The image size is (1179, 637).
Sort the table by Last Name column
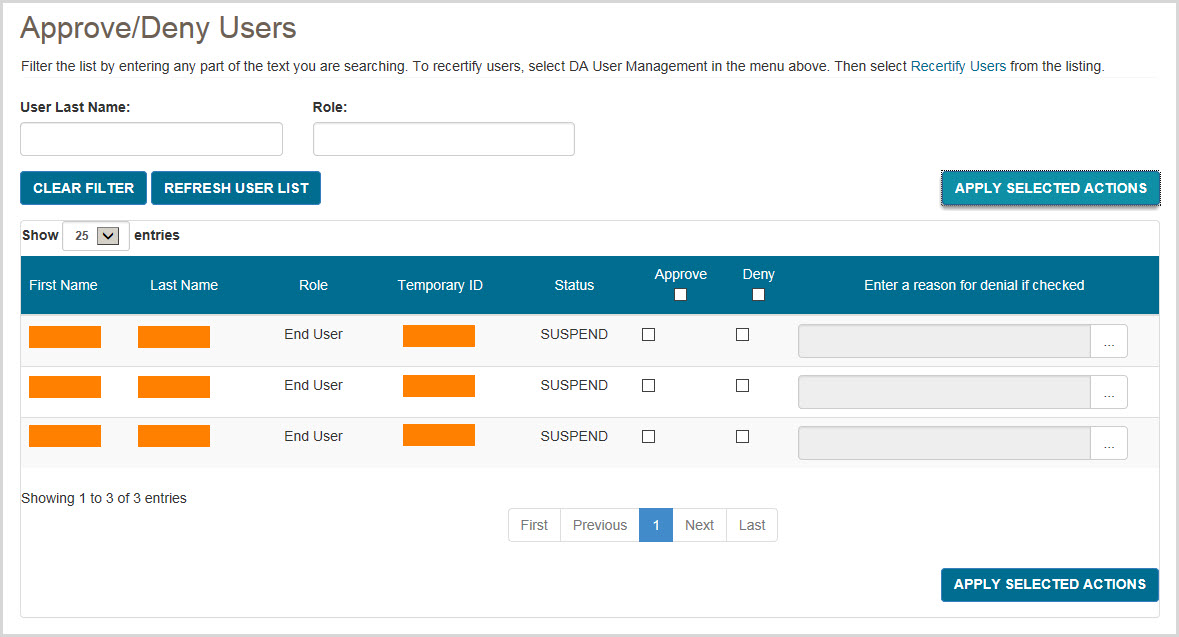184,285
